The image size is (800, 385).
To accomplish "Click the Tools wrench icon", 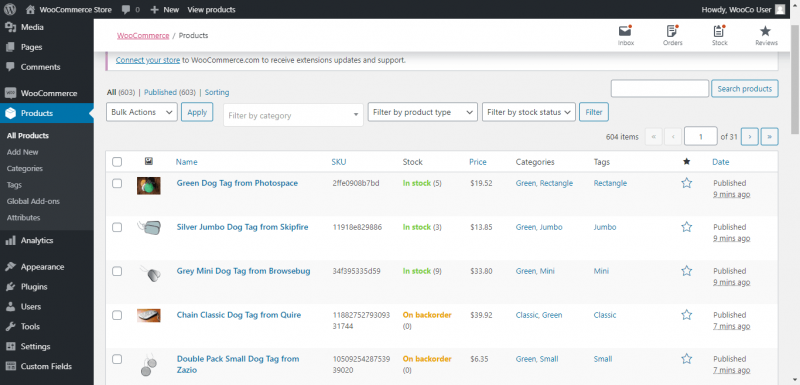I will [10, 326].
